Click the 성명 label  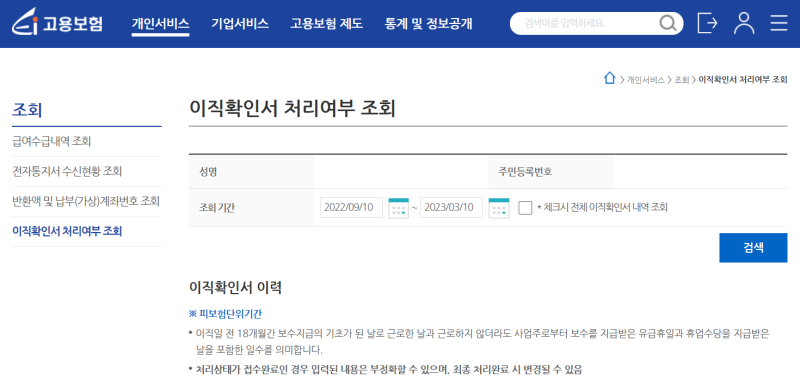(208, 172)
